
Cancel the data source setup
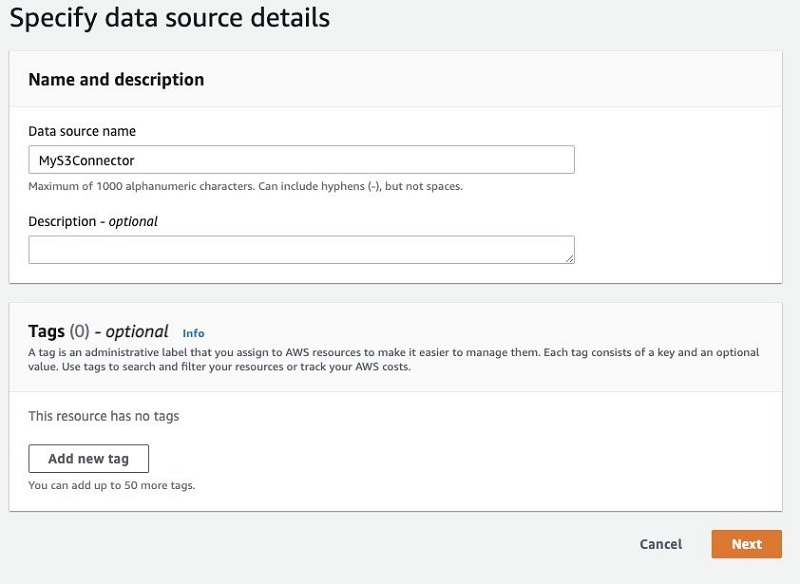tap(661, 544)
